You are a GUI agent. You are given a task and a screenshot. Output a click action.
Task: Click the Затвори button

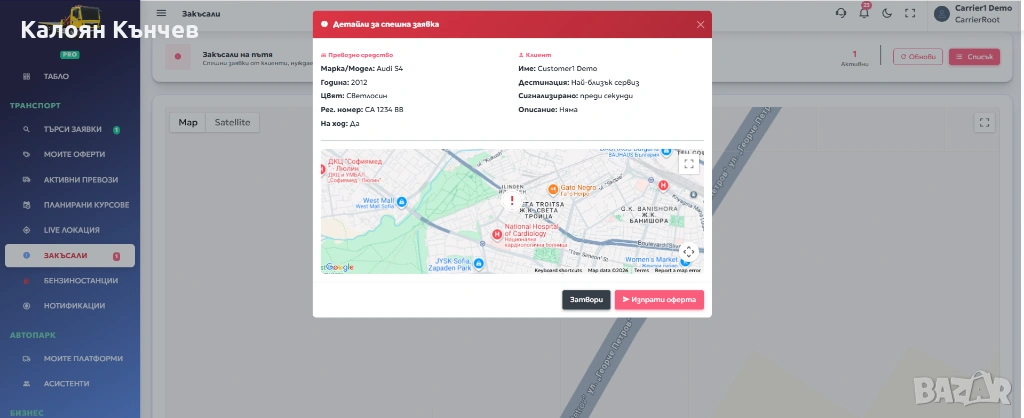[x=586, y=300]
